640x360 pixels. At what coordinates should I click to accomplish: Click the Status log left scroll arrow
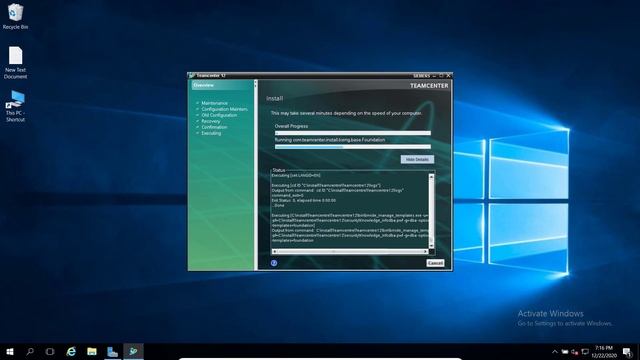[x=274, y=251]
